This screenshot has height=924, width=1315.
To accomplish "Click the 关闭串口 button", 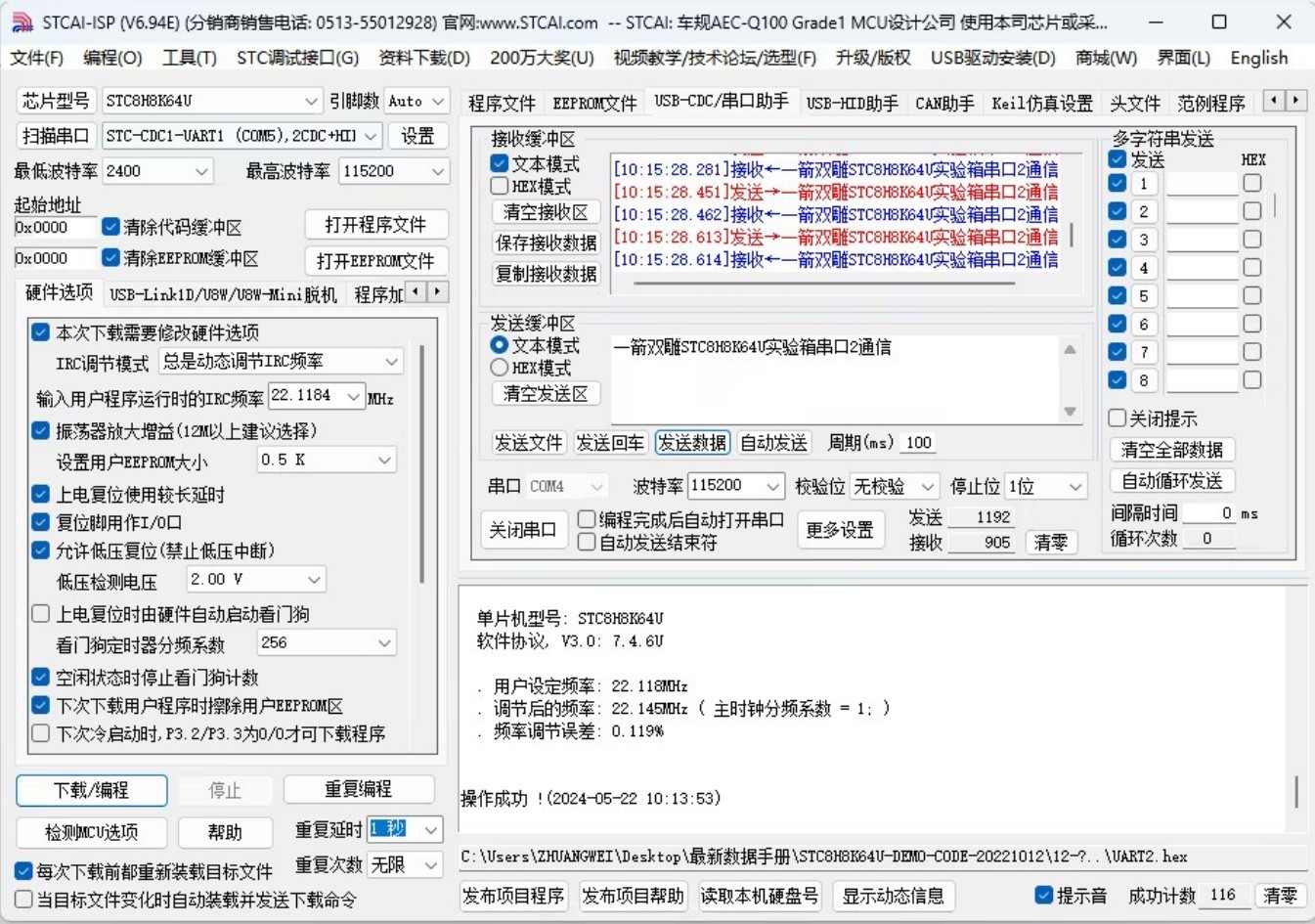I will coord(523,530).
